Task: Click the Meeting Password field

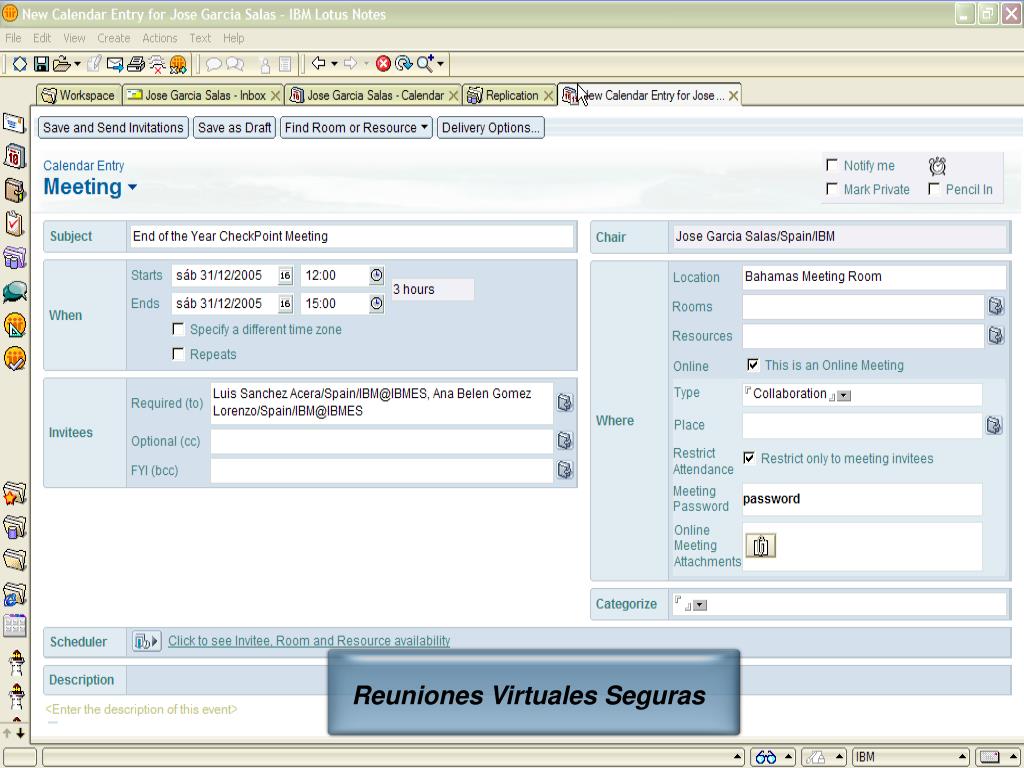Action: [862, 499]
